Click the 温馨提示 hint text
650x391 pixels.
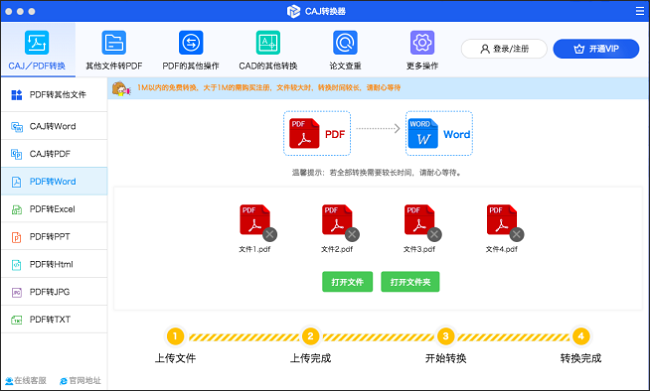coord(376,172)
